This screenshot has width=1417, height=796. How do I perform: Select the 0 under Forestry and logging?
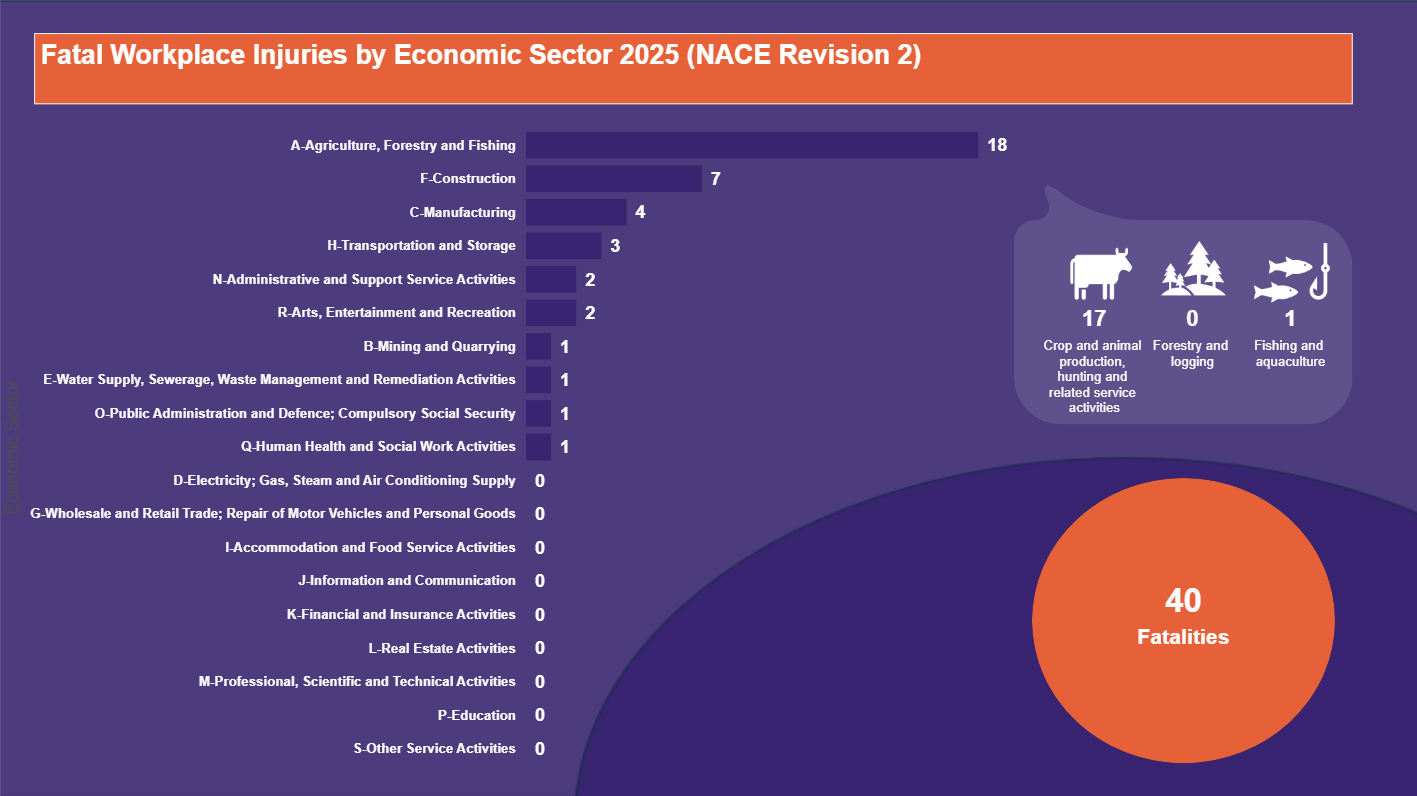(1192, 318)
